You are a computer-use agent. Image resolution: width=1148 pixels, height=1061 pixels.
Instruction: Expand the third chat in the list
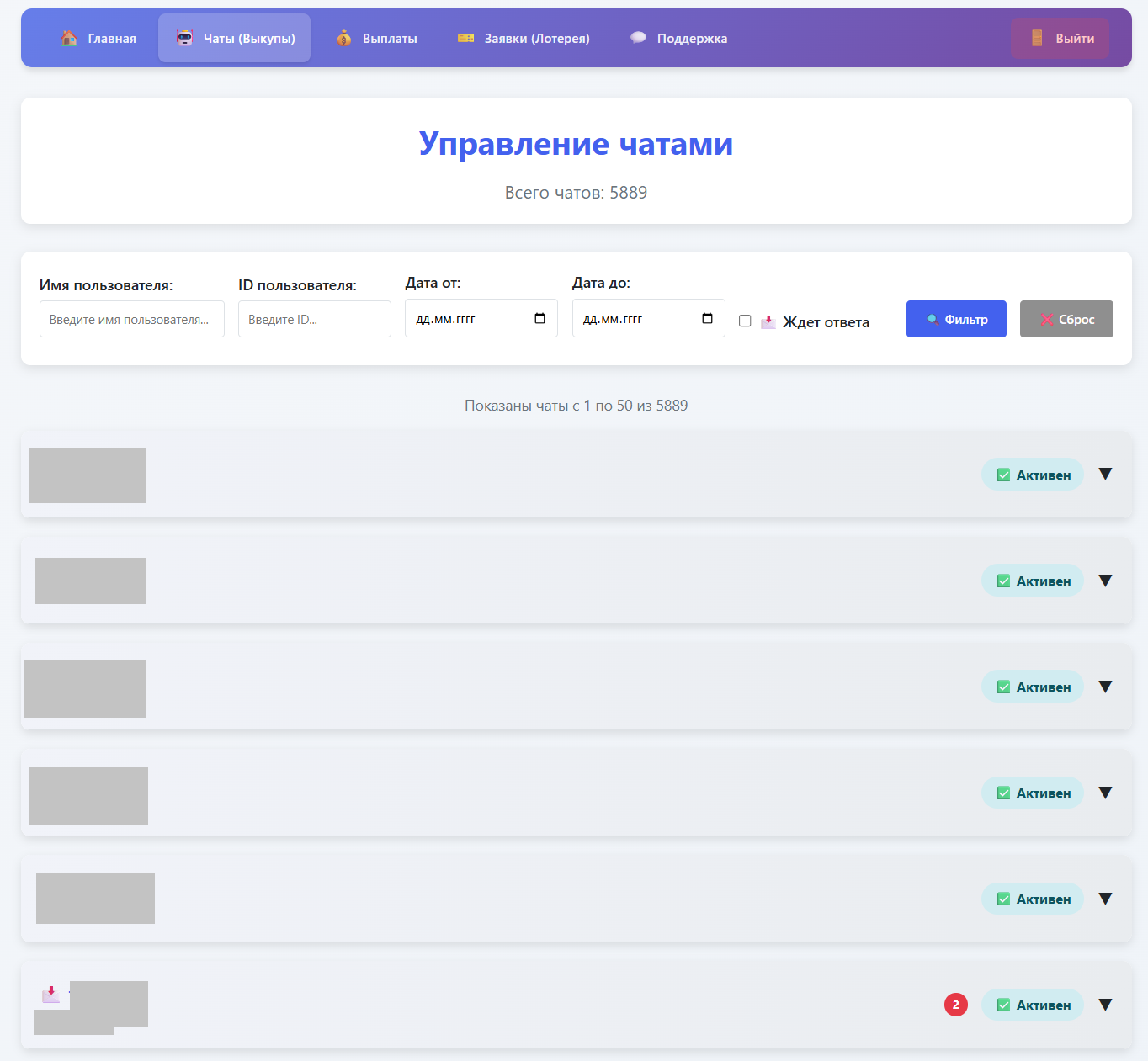point(1106,686)
